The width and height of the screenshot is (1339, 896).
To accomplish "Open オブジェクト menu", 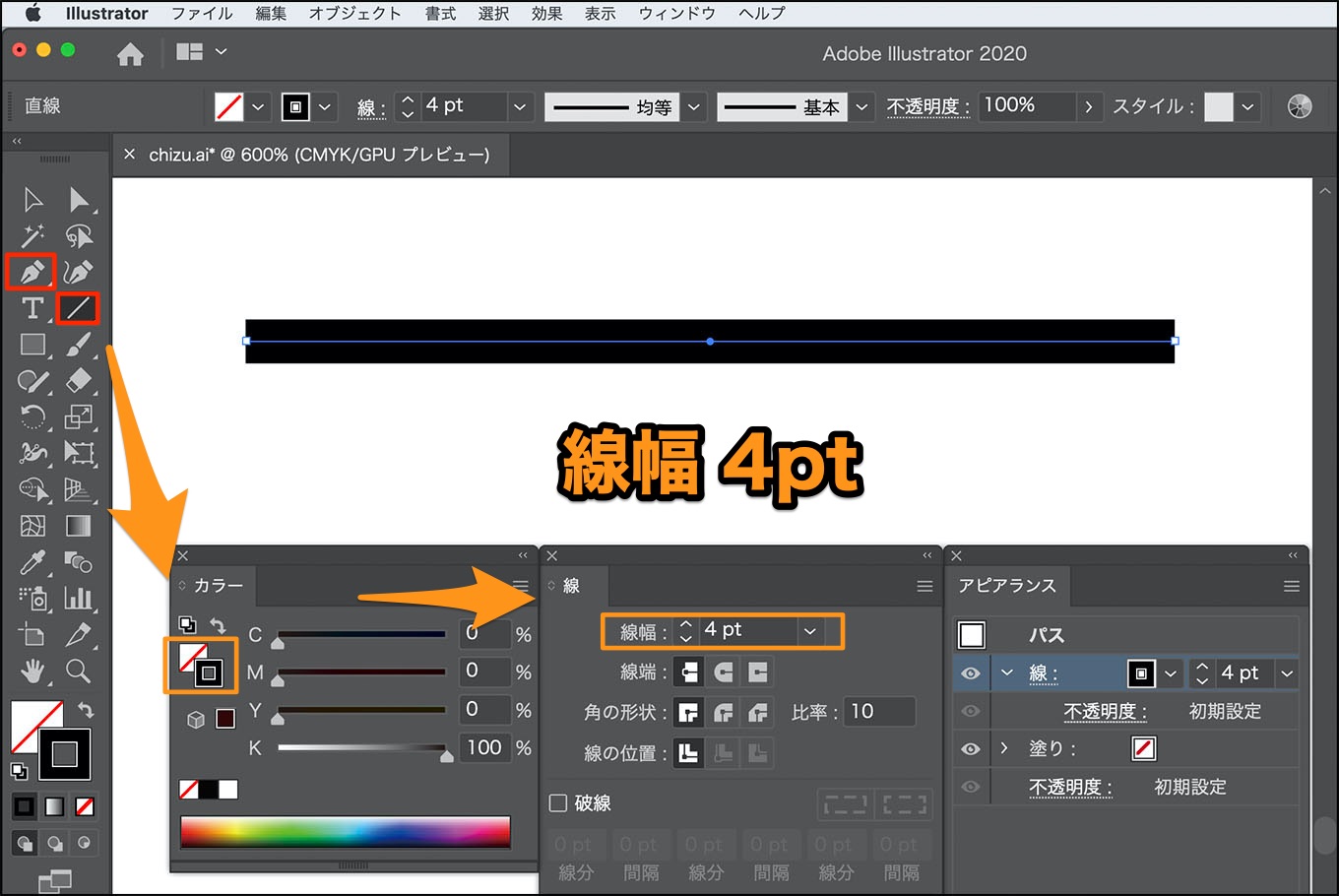I will [355, 14].
